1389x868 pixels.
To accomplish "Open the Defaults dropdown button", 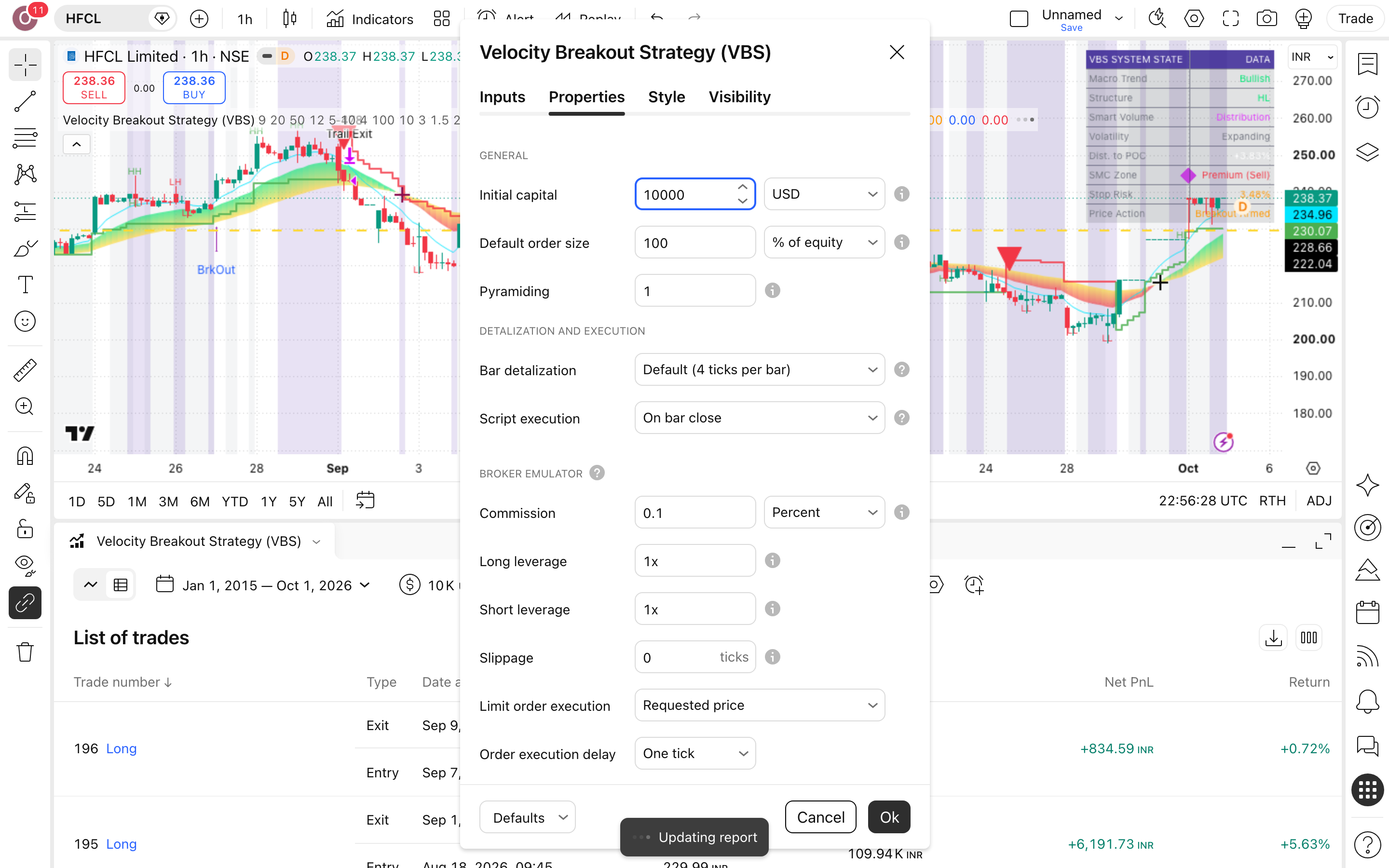I will pos(528,817).
